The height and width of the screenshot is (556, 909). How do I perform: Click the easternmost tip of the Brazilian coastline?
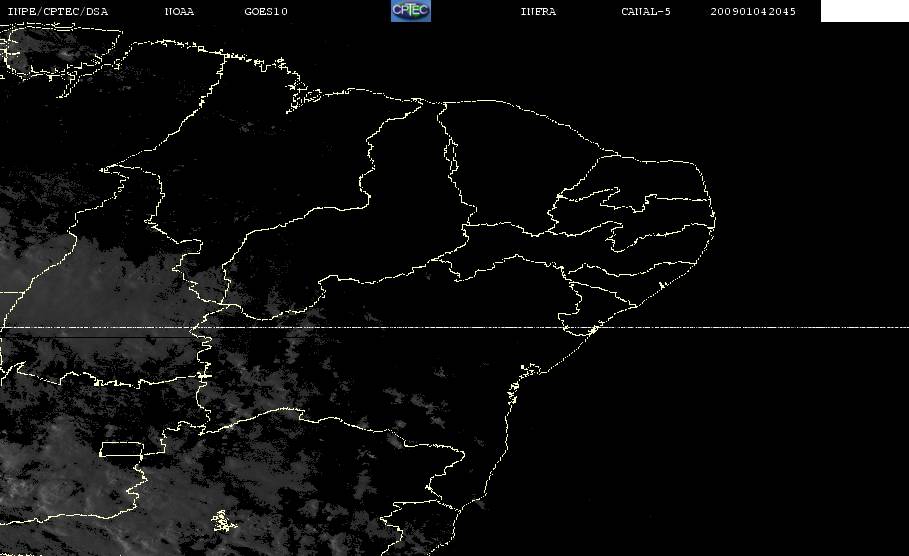[x=714, y=220]
